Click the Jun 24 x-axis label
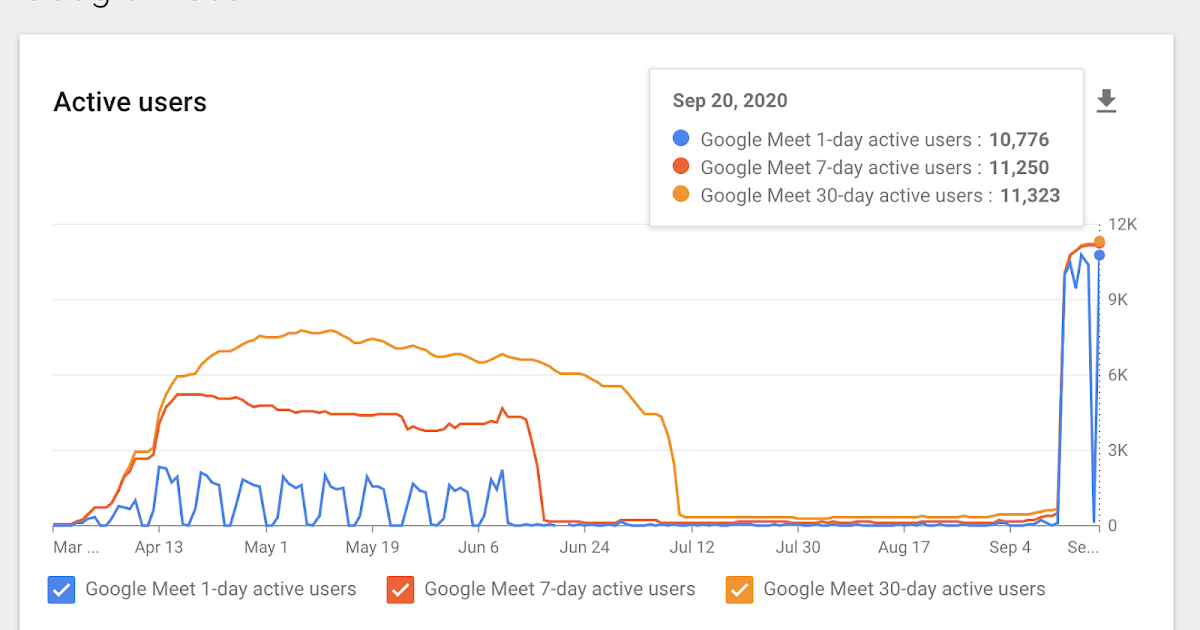This screenshot has width=1200, height=630. [585, 547]
